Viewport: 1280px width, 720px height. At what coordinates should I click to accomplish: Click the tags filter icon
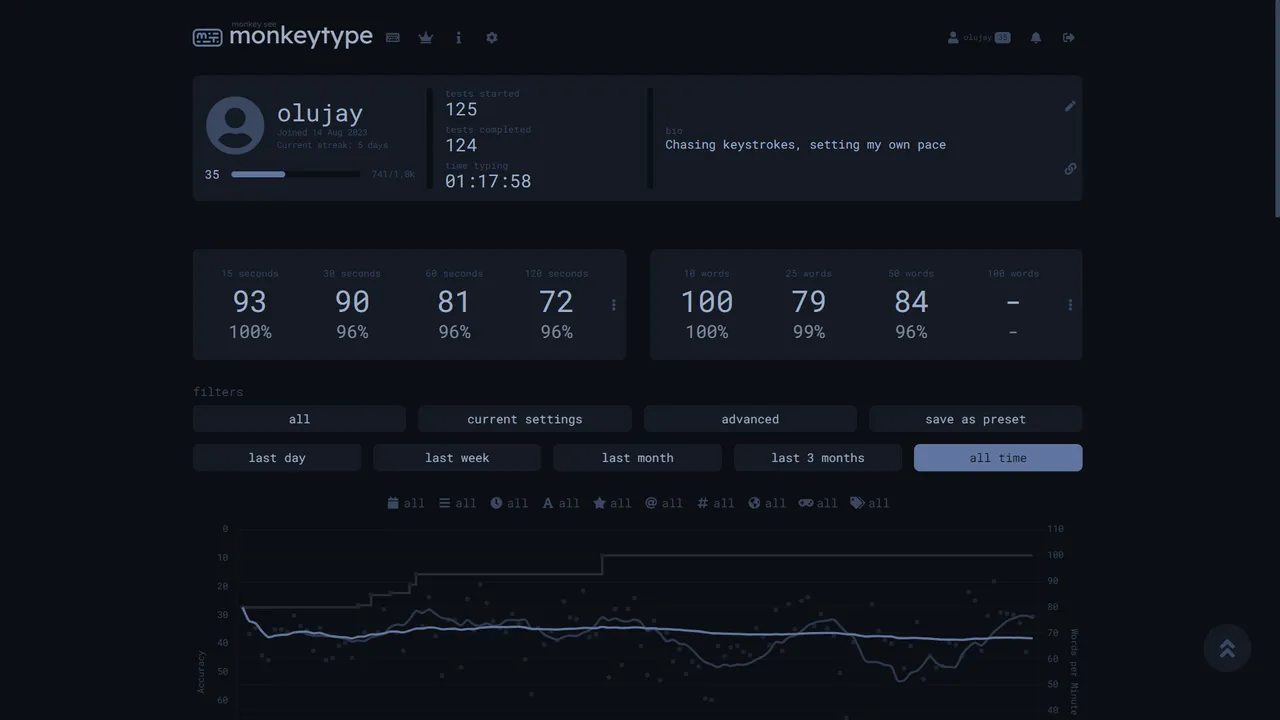(x=858, y=503)
